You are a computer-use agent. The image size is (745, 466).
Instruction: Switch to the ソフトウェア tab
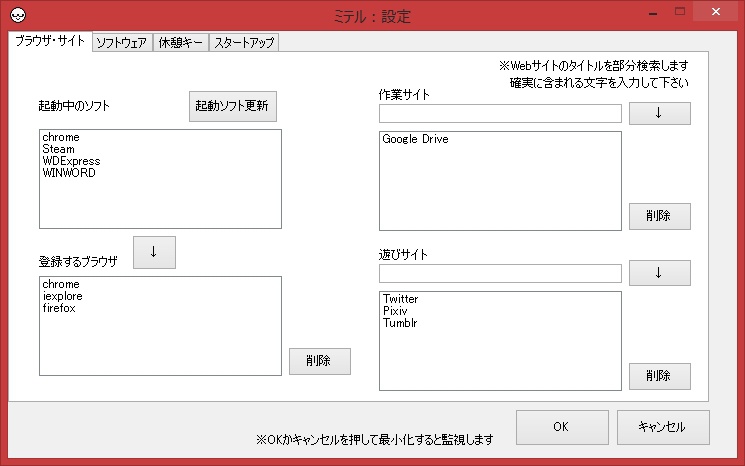click(x=122, y=42)
